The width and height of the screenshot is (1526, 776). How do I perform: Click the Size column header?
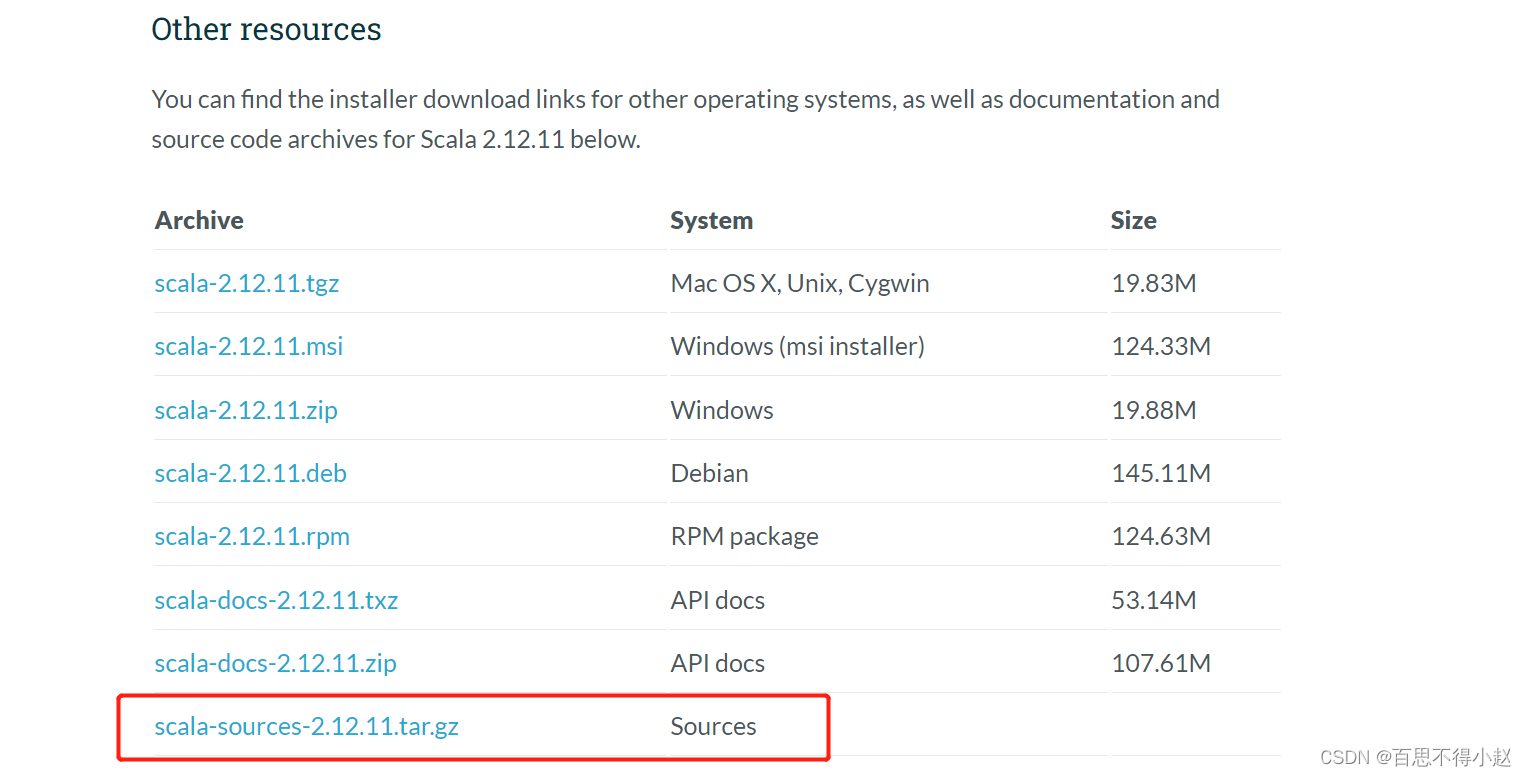[x=1134, y=220]
